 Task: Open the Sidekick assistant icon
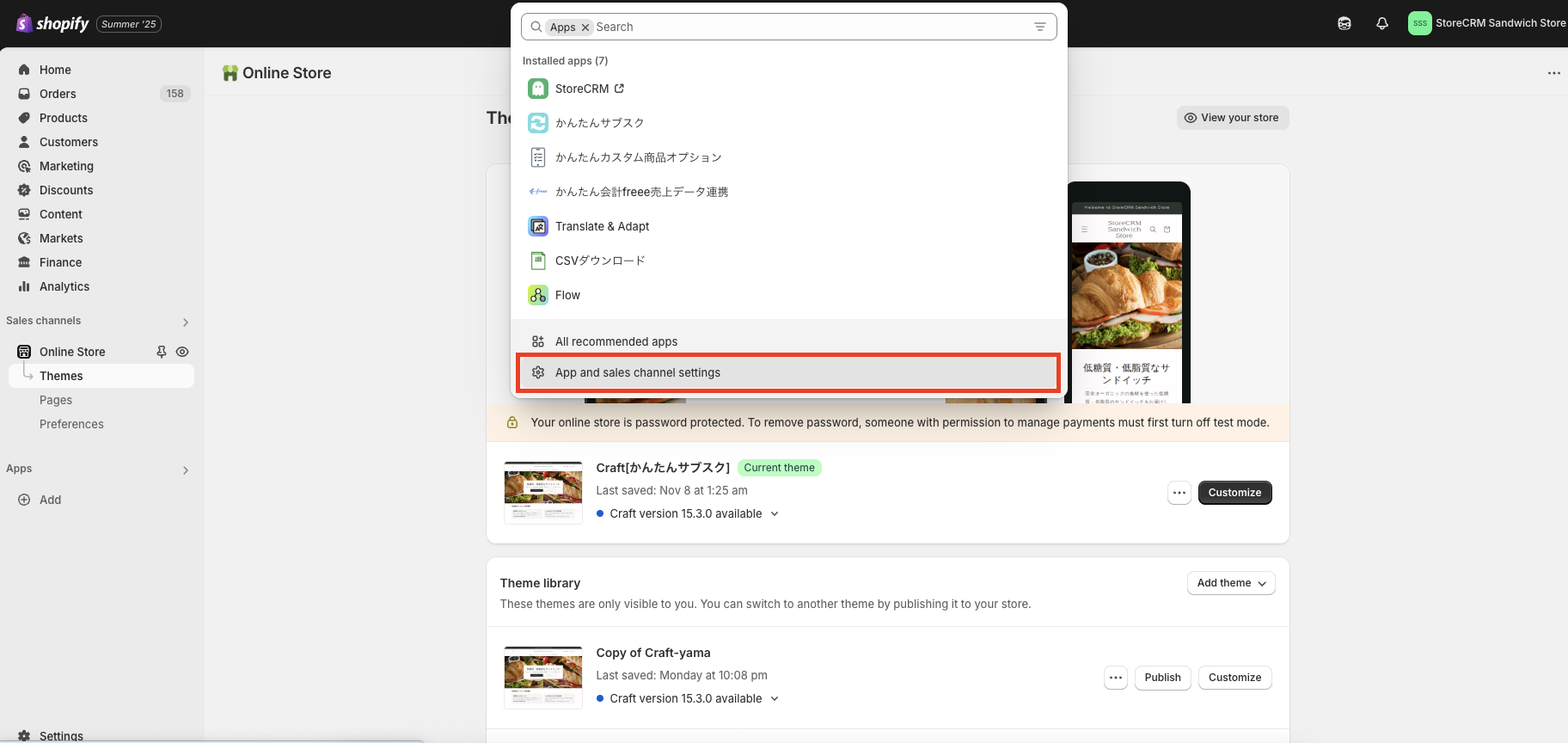coord(1344,23)
